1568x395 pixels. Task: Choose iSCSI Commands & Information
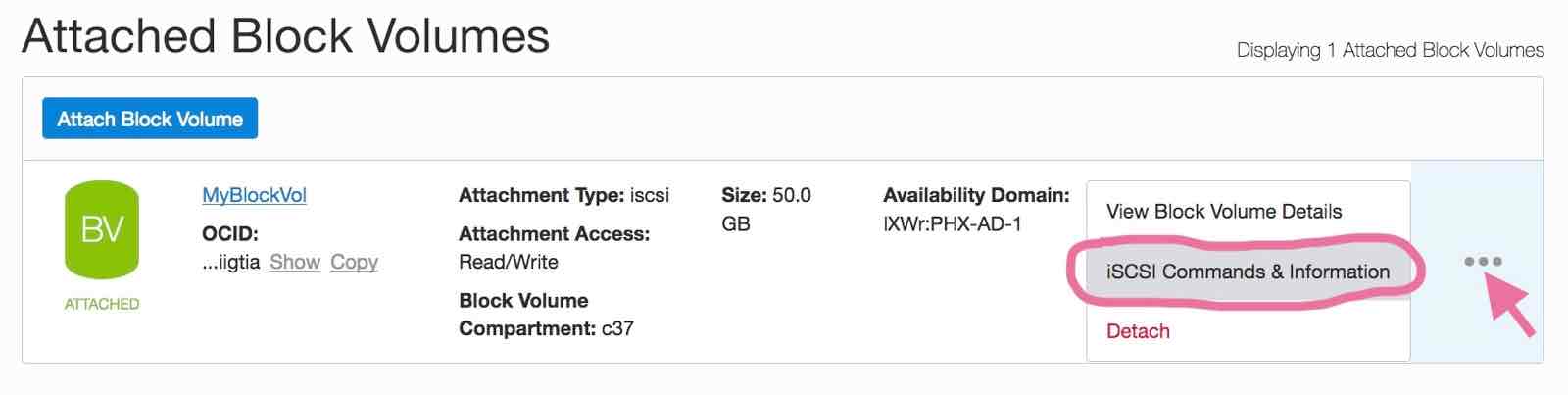pos(1248,272)
